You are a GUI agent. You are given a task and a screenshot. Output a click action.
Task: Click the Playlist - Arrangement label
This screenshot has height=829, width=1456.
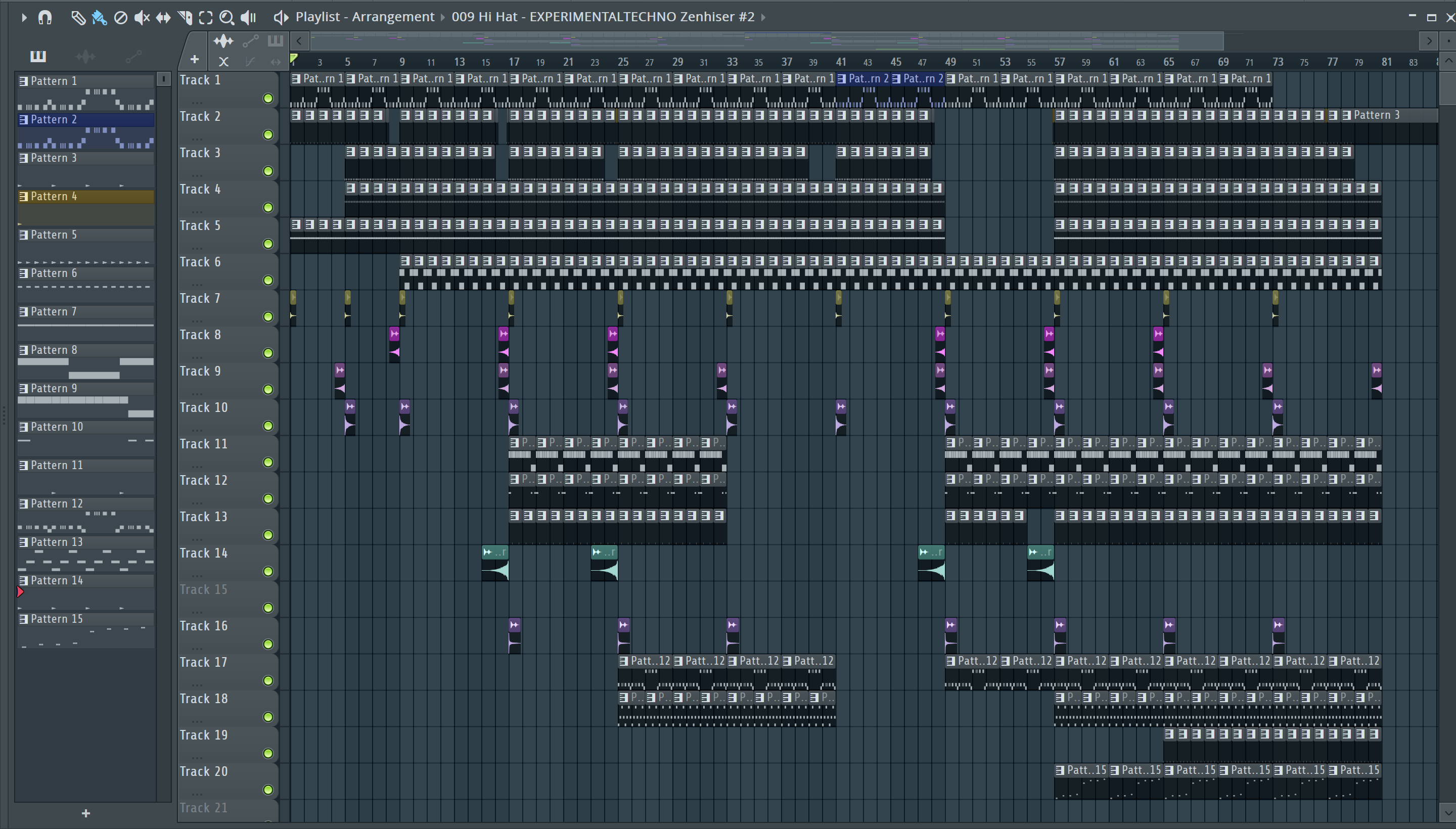[x=365, y=17]
